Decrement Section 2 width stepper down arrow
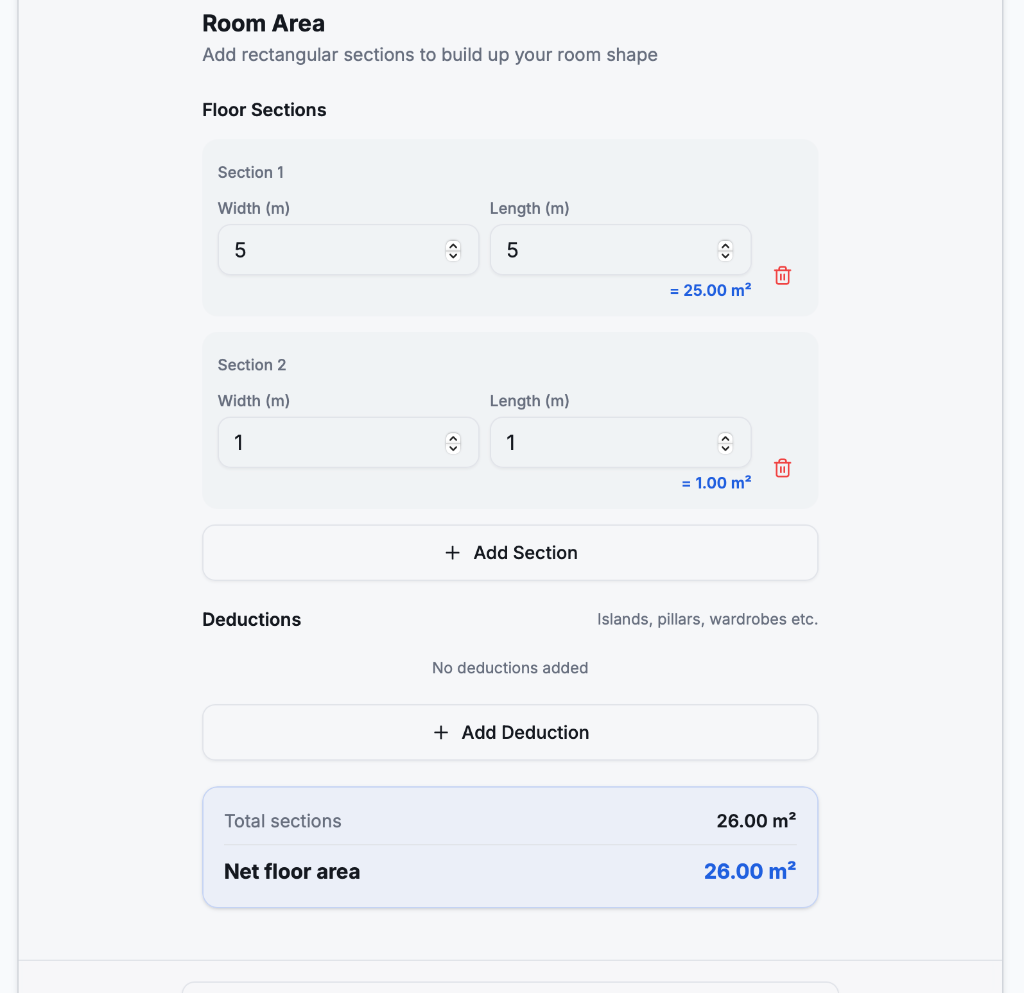The height and width of the screenshot is (993, 1024). (453, 448)
